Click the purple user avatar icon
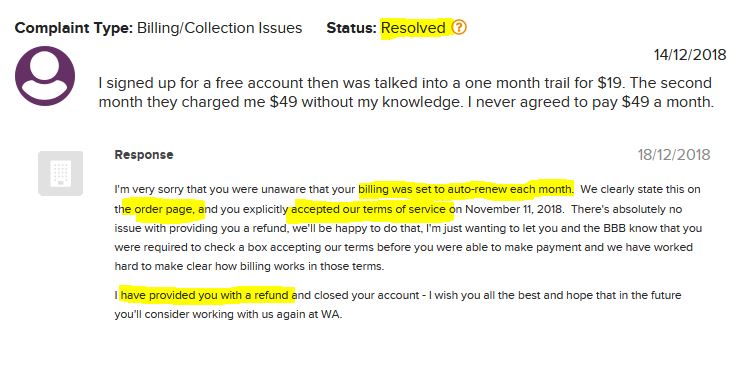This screenshot has height=373, width=739. click(45, 75)
